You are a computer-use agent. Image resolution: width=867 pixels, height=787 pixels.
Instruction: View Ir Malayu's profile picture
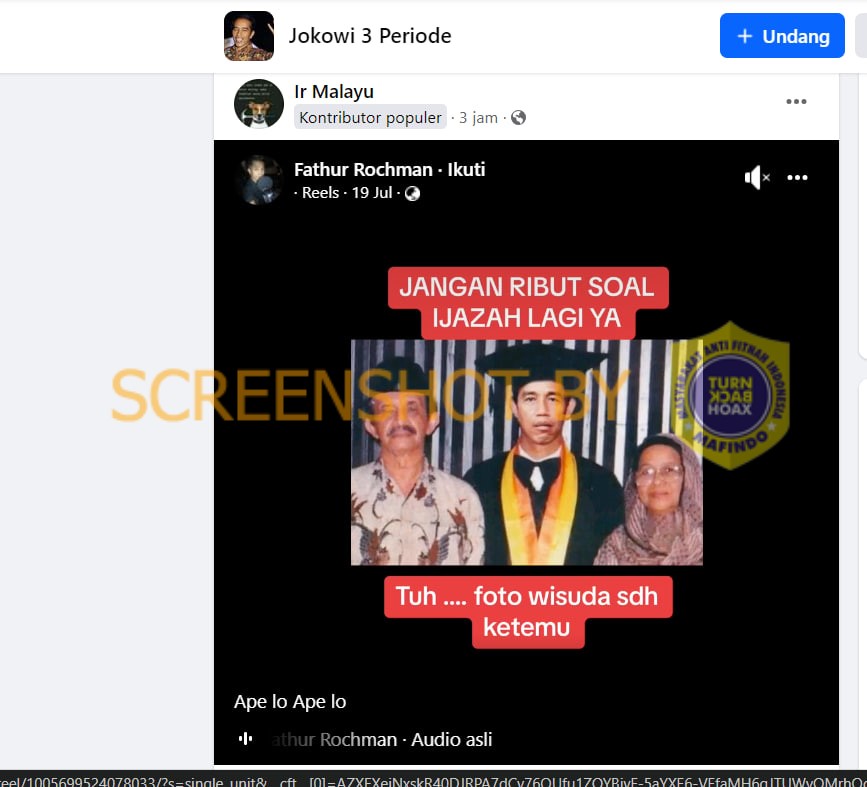(259, 104)
